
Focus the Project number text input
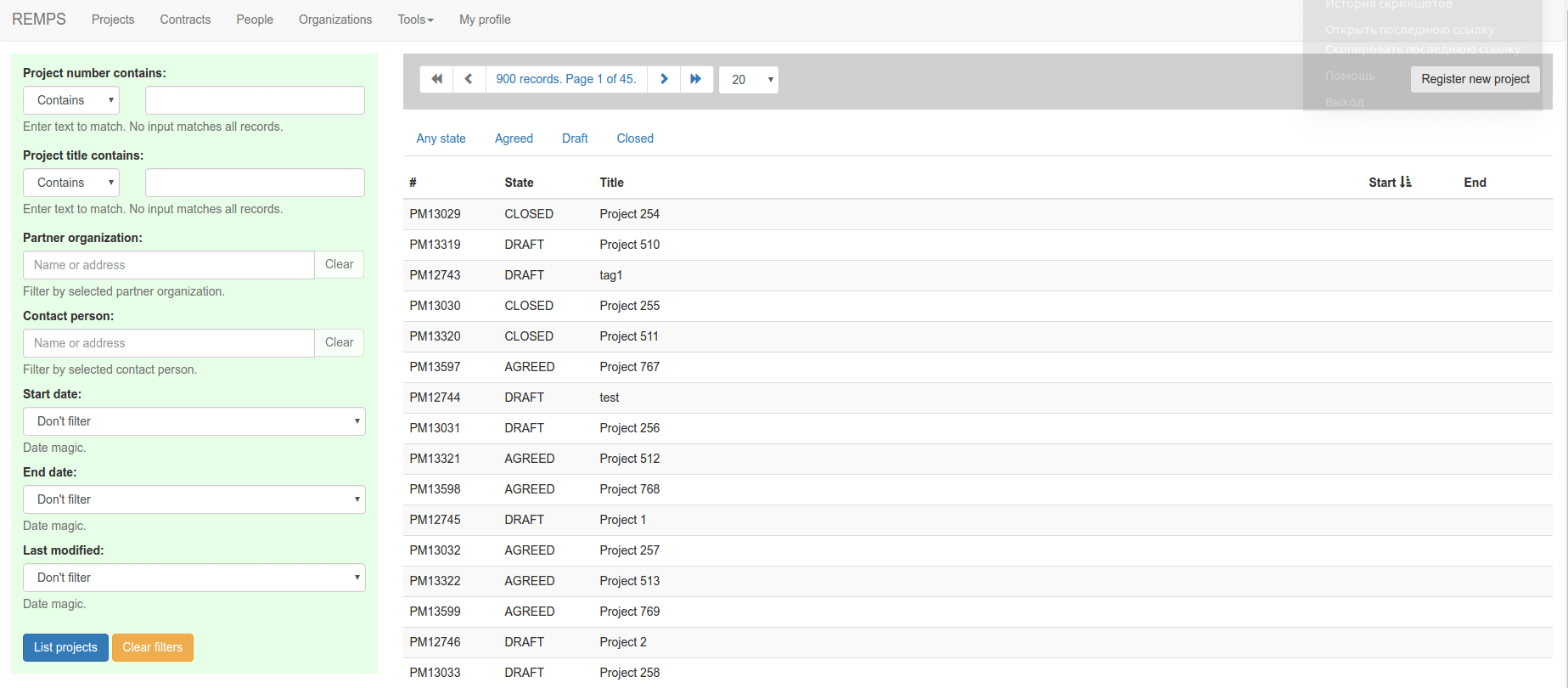(255, 100)
